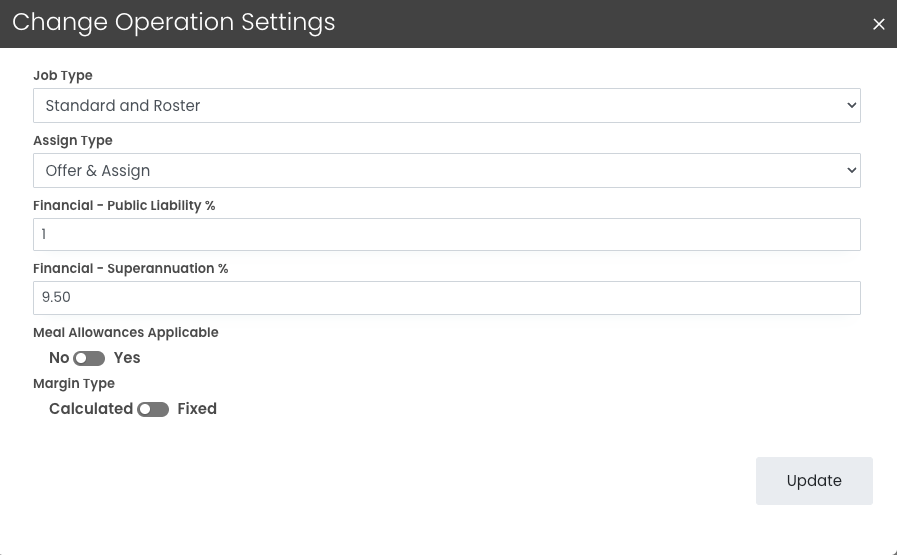
Task: Click the Meal Allowances Applicable heading
Action: (x=125, y=333)
